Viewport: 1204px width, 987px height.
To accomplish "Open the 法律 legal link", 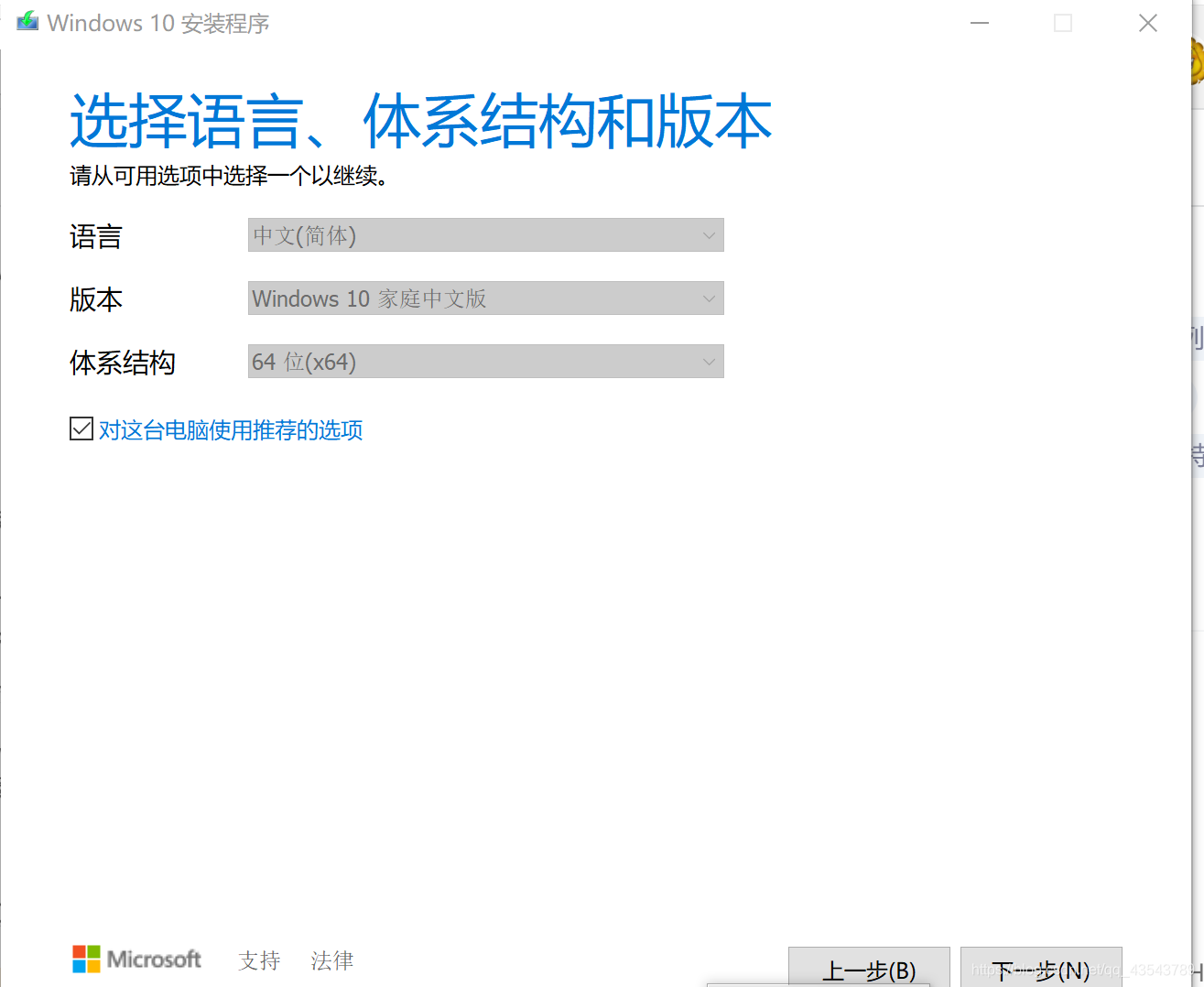I will 331,960.
